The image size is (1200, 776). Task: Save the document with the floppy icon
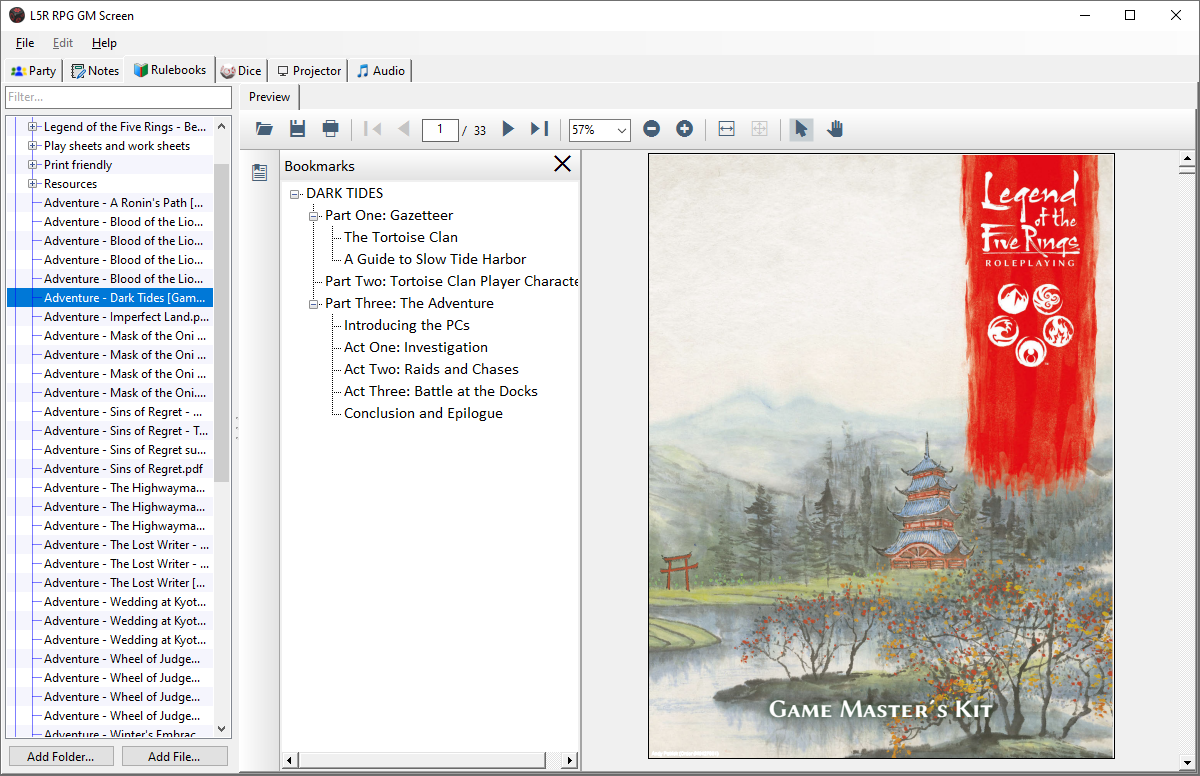coord(297,129)
